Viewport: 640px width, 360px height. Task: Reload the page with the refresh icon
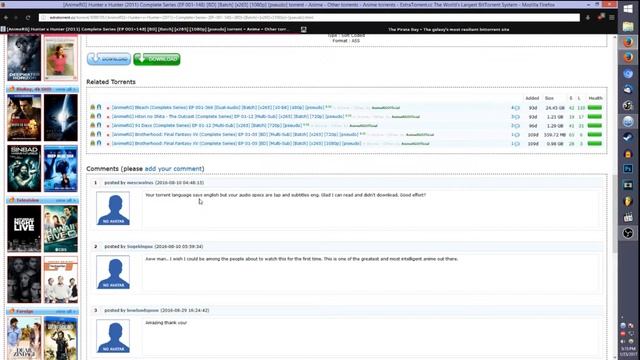(28, 18)
